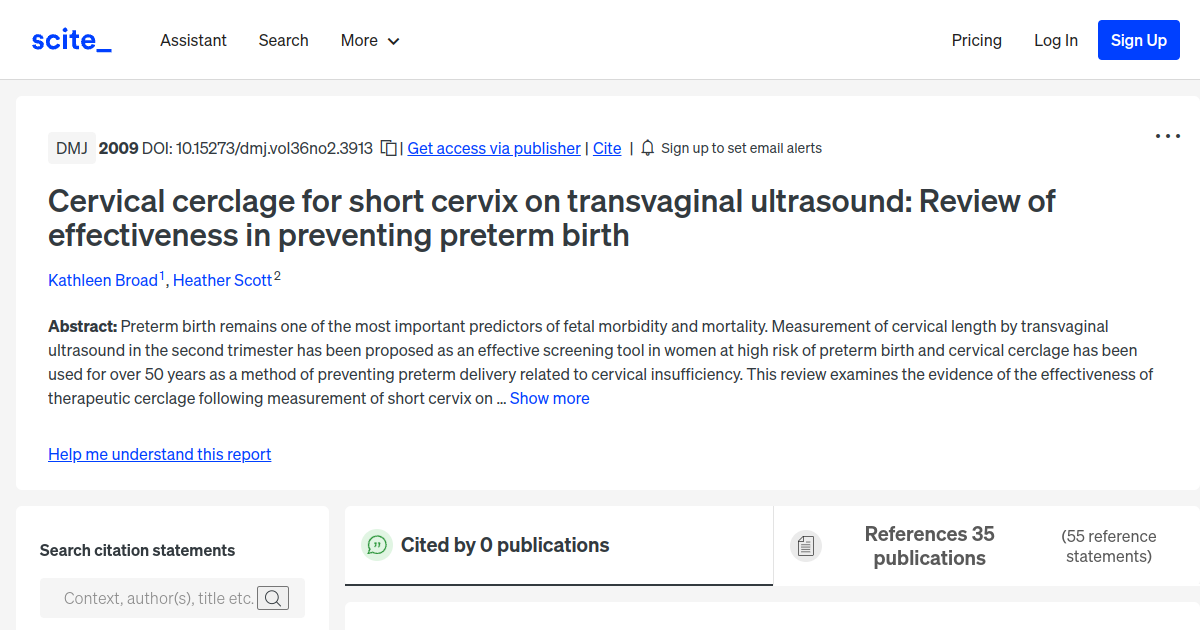This screenshot has width=1200, height=630.
Task: Click the citation statements search field
Action: [160, 597]
